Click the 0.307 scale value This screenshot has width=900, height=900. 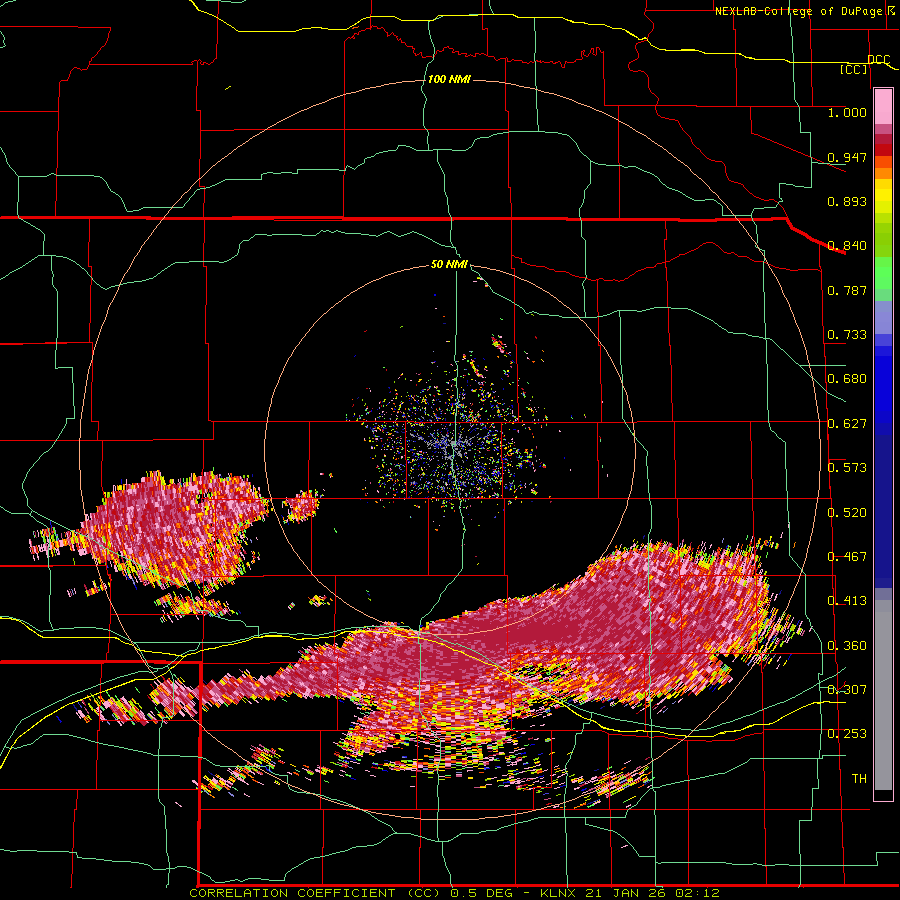click(847, 690)
